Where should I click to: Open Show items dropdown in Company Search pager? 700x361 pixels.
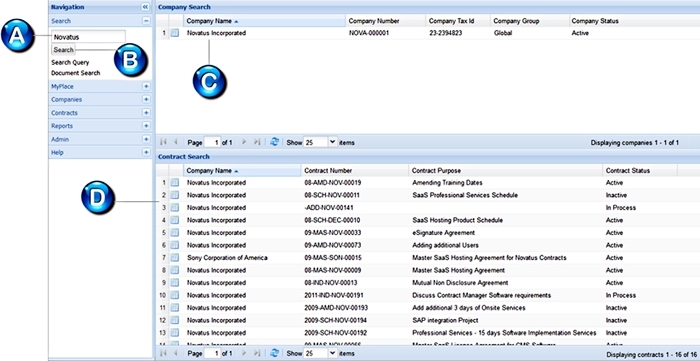pos(332,142)
